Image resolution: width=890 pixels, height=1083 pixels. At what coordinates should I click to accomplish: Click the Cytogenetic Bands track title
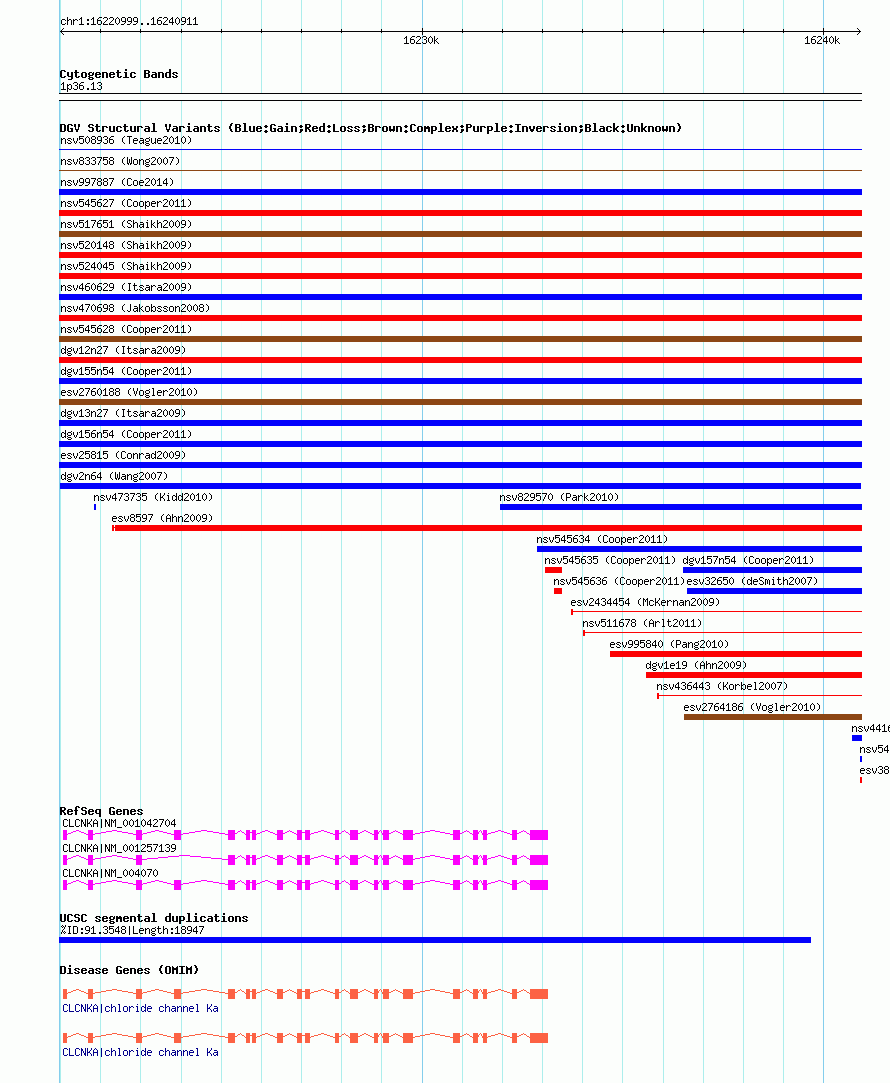tap(119, 75)
